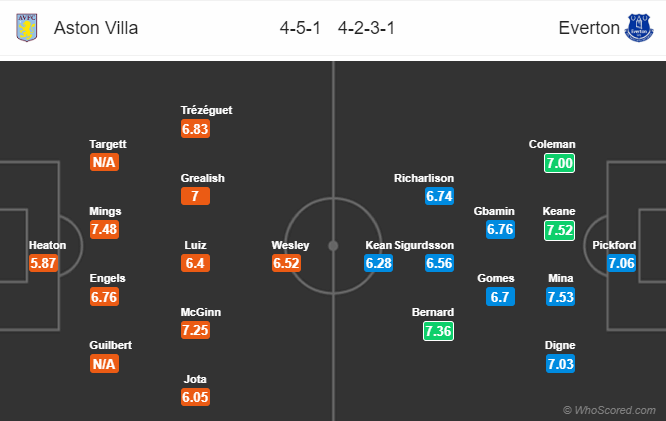
Task: Click Bernard's green 7.36 rating
Action: [x=438, y=331]
